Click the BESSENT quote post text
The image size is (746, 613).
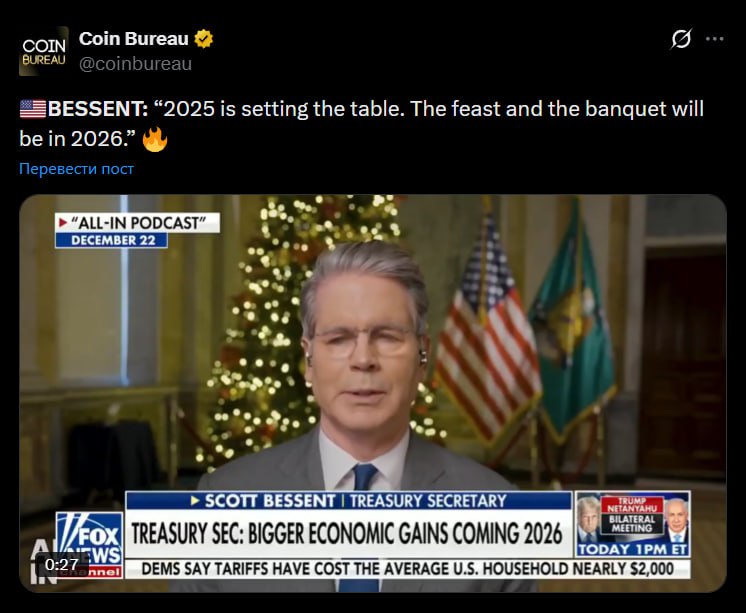(362, 124)
